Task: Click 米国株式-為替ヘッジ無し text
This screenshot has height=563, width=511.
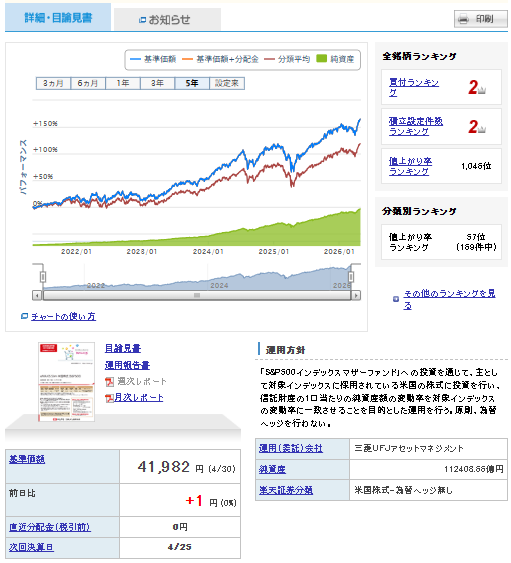Action: coord(403,490)
